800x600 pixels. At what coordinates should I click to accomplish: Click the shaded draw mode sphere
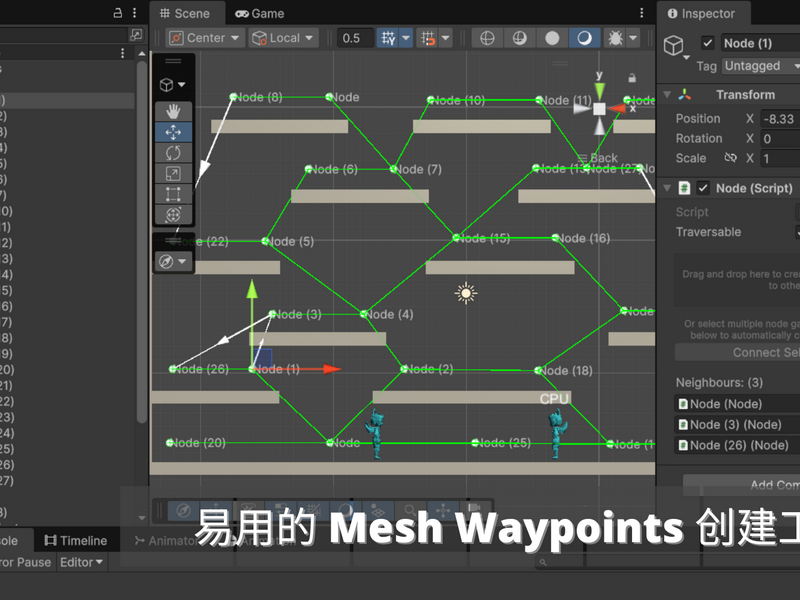pyautogui.click(x=520, y=38)
